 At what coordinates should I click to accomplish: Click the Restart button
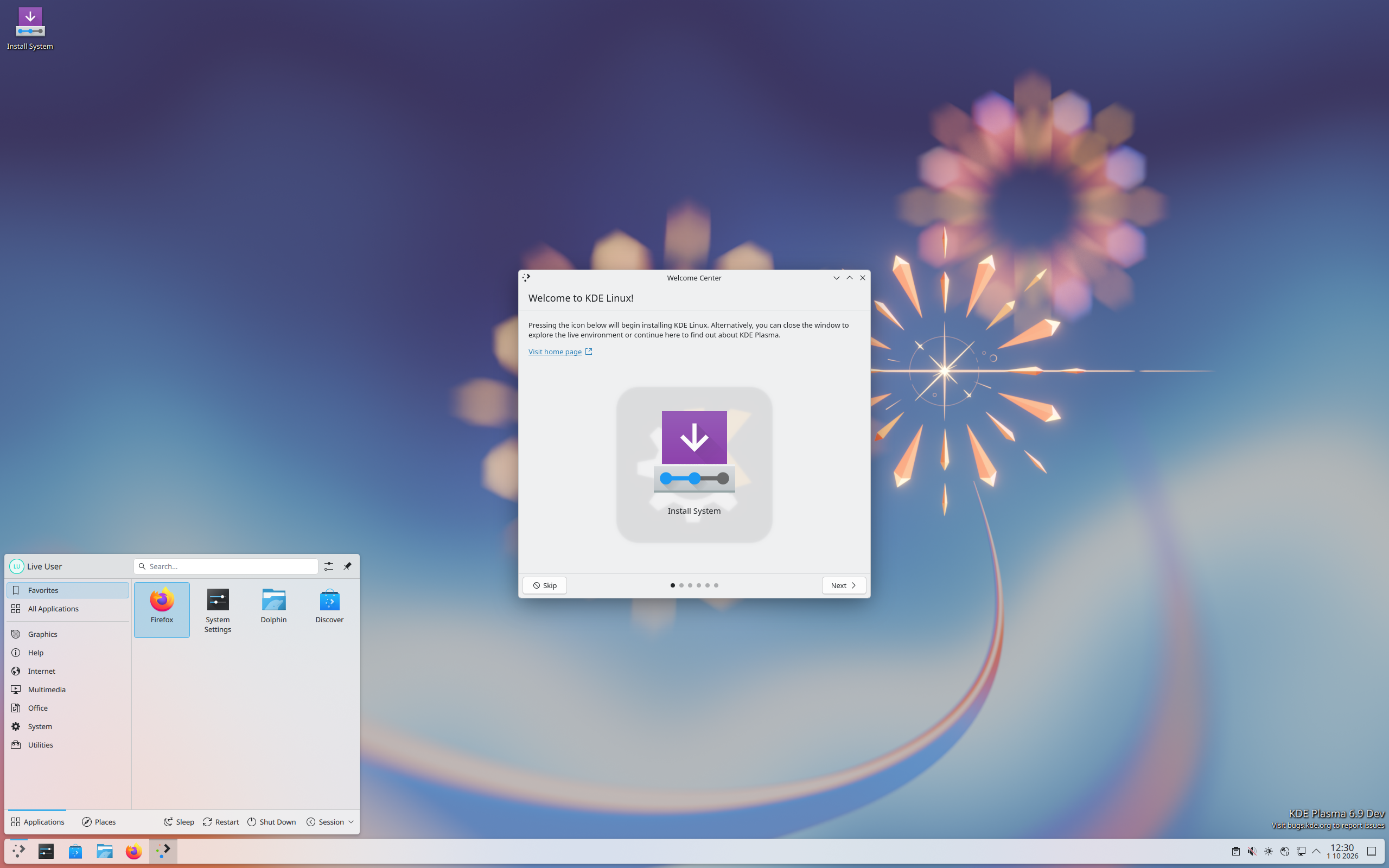[x=221, y=822]
